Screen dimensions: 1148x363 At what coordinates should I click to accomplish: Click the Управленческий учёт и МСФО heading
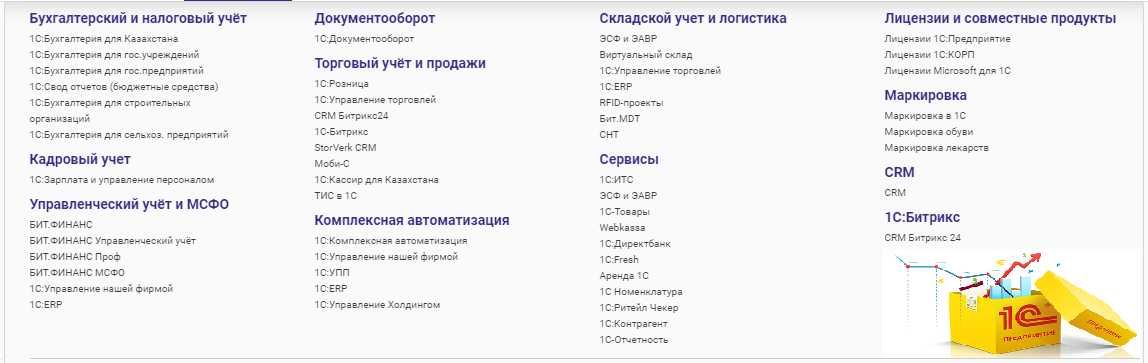pyautogui.click(x=129, y=204)
